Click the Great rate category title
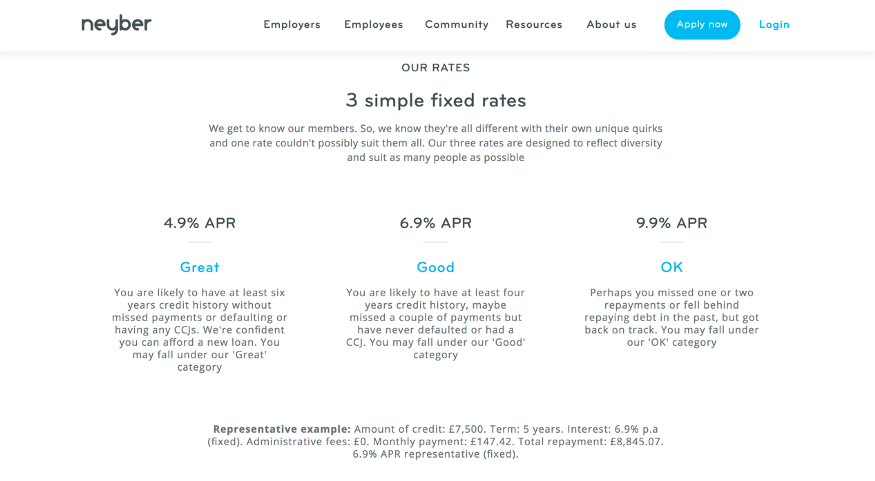 click(x=200, y=267)
